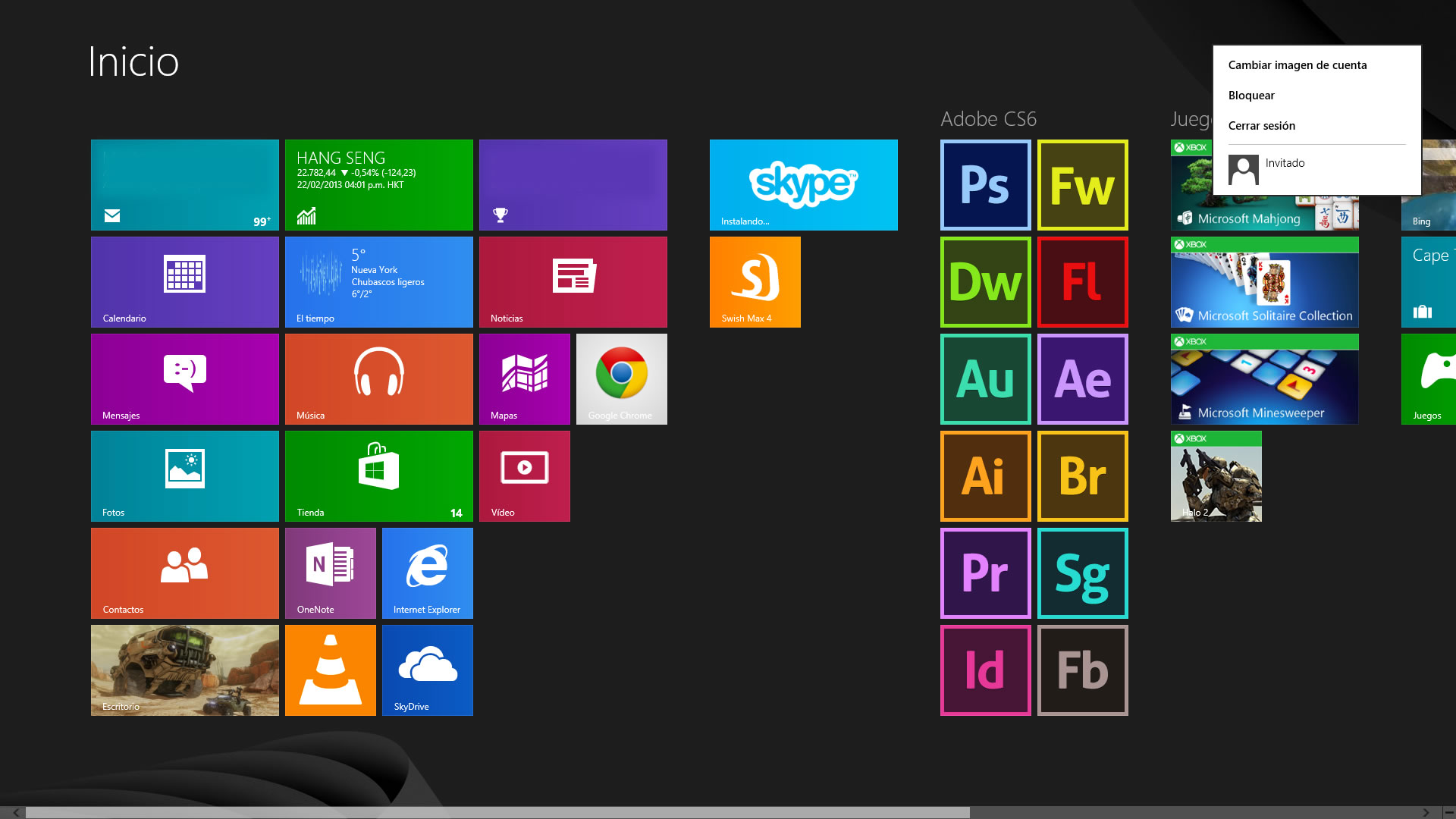Open the Mensajes tile
This screenshot has height=819, width=1456.
(x=185, y=379)
